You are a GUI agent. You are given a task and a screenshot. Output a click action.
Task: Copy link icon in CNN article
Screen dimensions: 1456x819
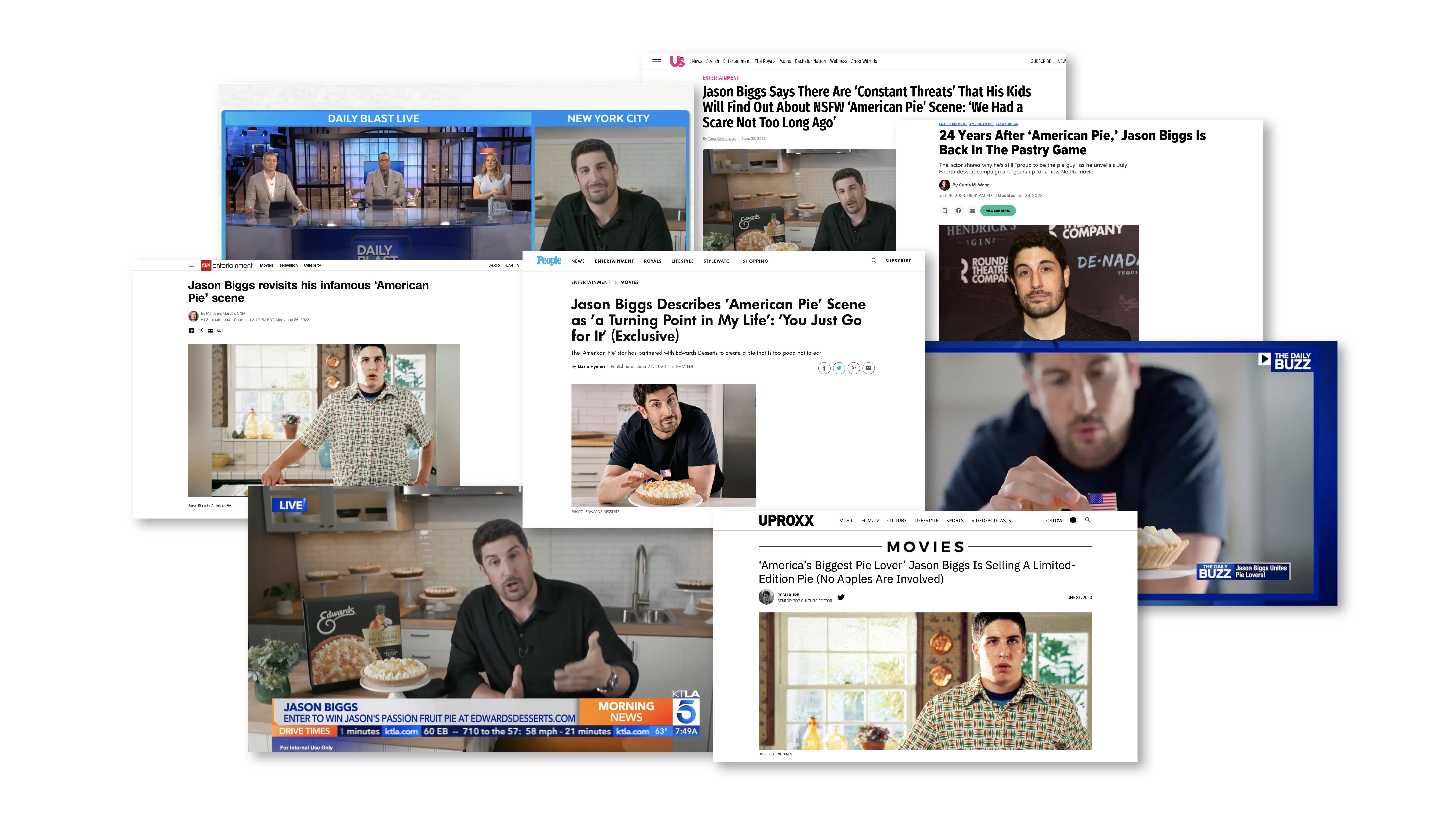coord(220,331)
